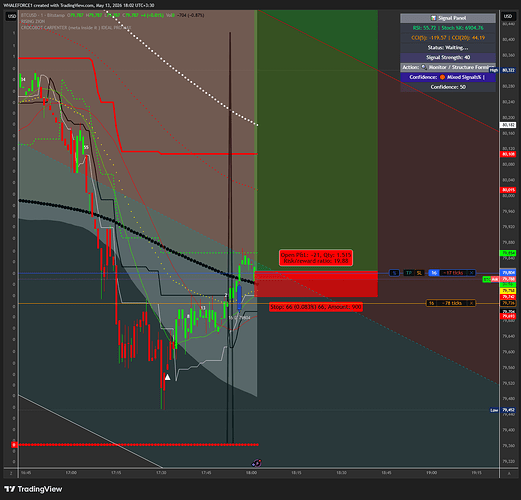
Task: Click the 17:30 time axis label
Action: tap(161, 473)
